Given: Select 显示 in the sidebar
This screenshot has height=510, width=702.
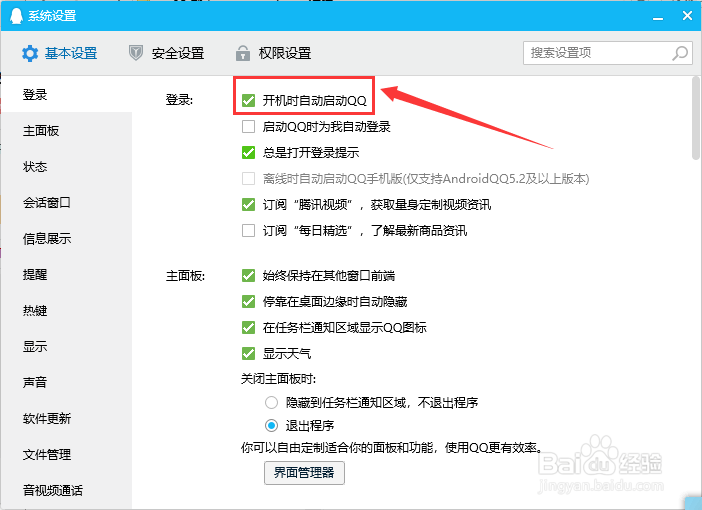Looking at the screenshot, I should click(35, 347).
